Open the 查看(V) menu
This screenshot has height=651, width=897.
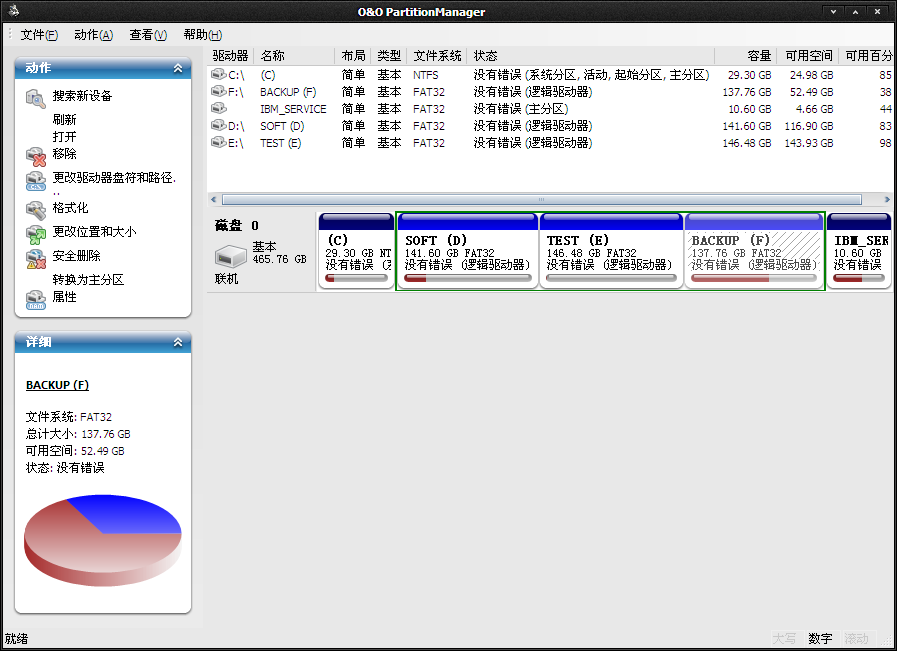pos(148,35)
